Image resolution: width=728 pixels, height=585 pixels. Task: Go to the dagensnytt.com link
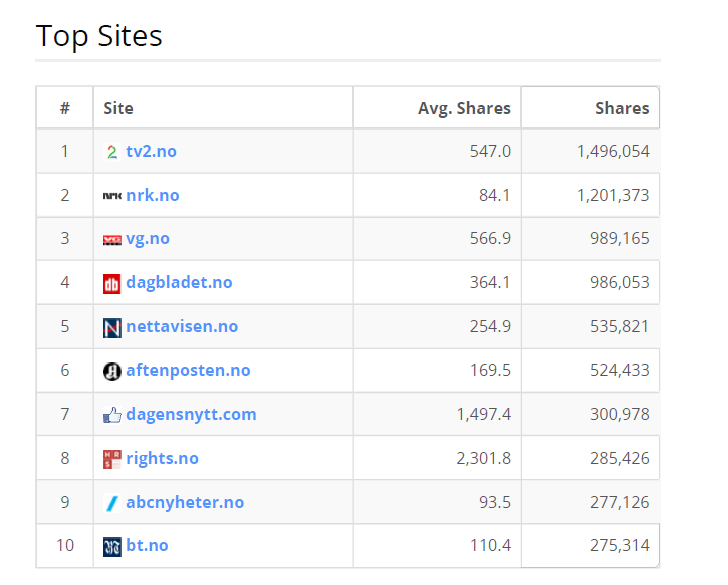[x=191, y=414]
